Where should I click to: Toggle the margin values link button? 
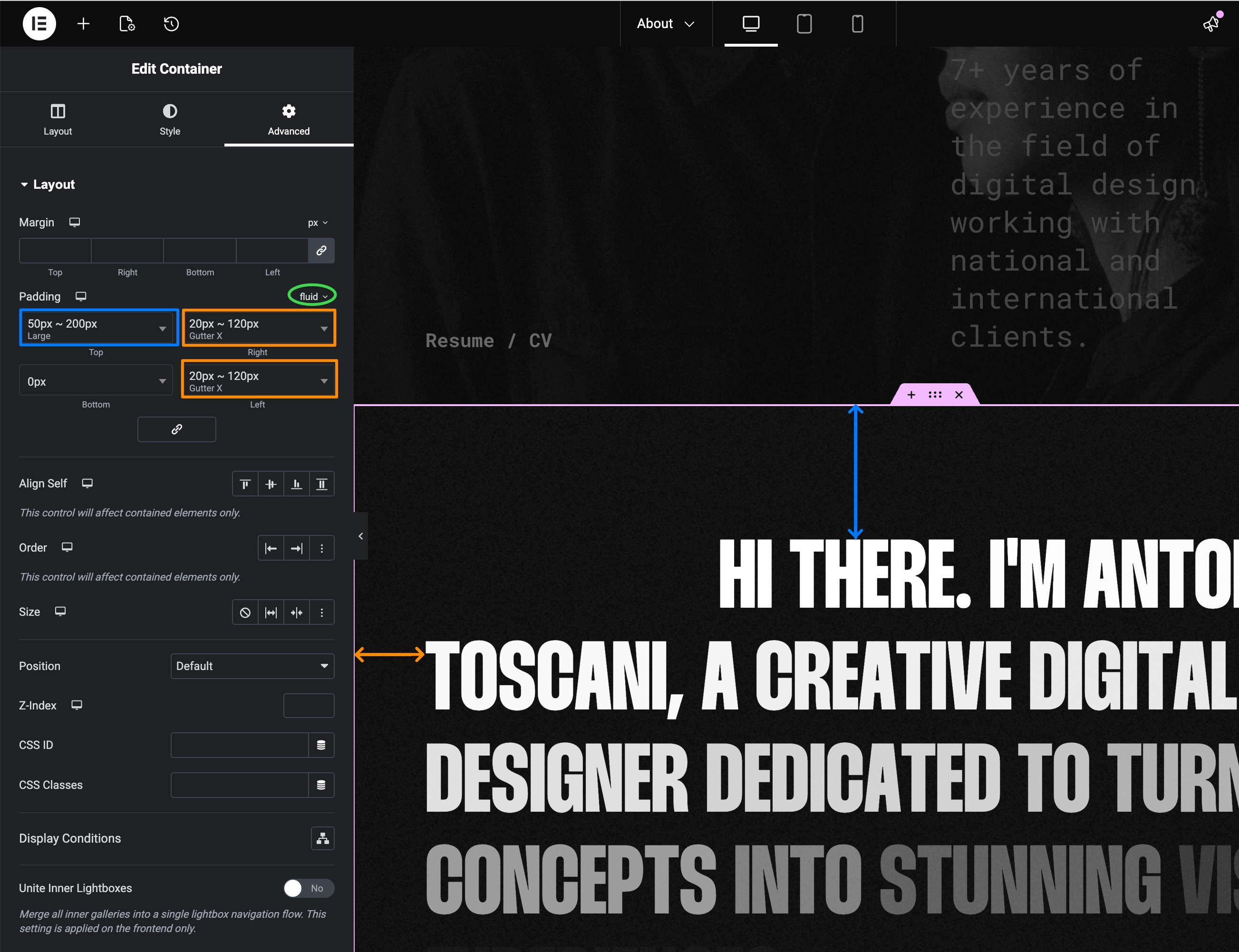tap(321, 251)
